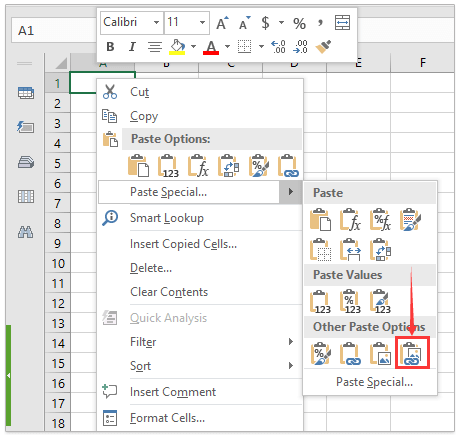Viewport: 461px width, 437px height.
Task: Open the font size 11 dropdown
Action: coord(202,23)
